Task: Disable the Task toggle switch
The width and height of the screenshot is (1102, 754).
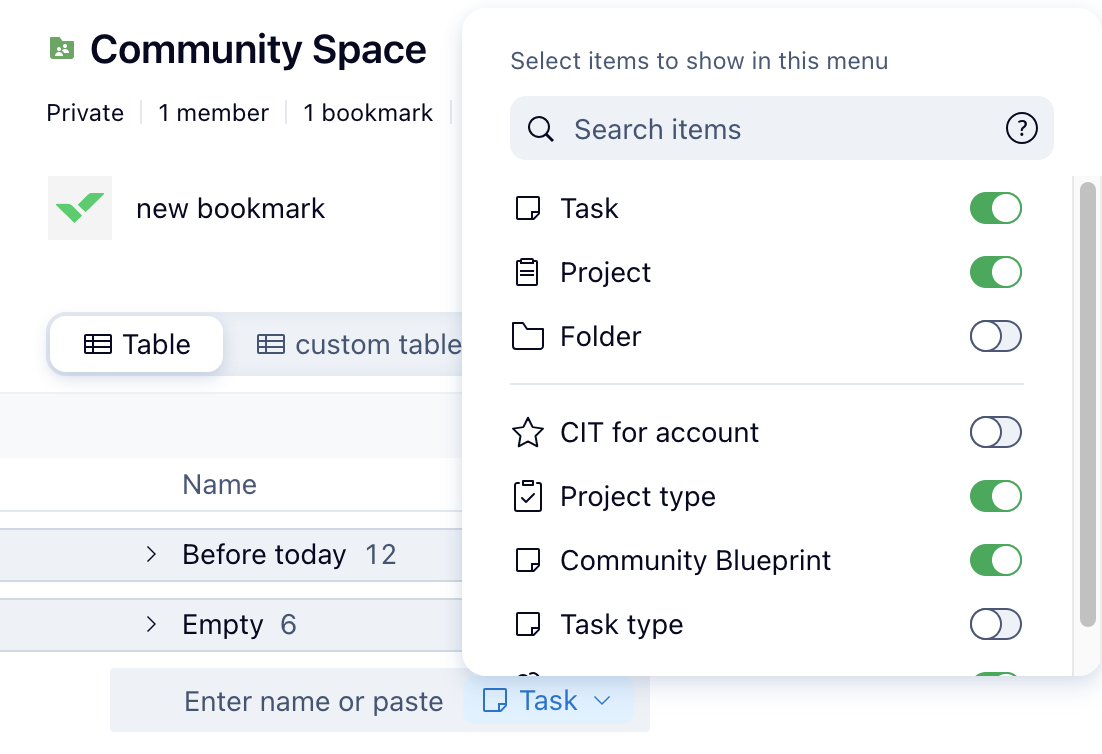Action: [995, 209]
